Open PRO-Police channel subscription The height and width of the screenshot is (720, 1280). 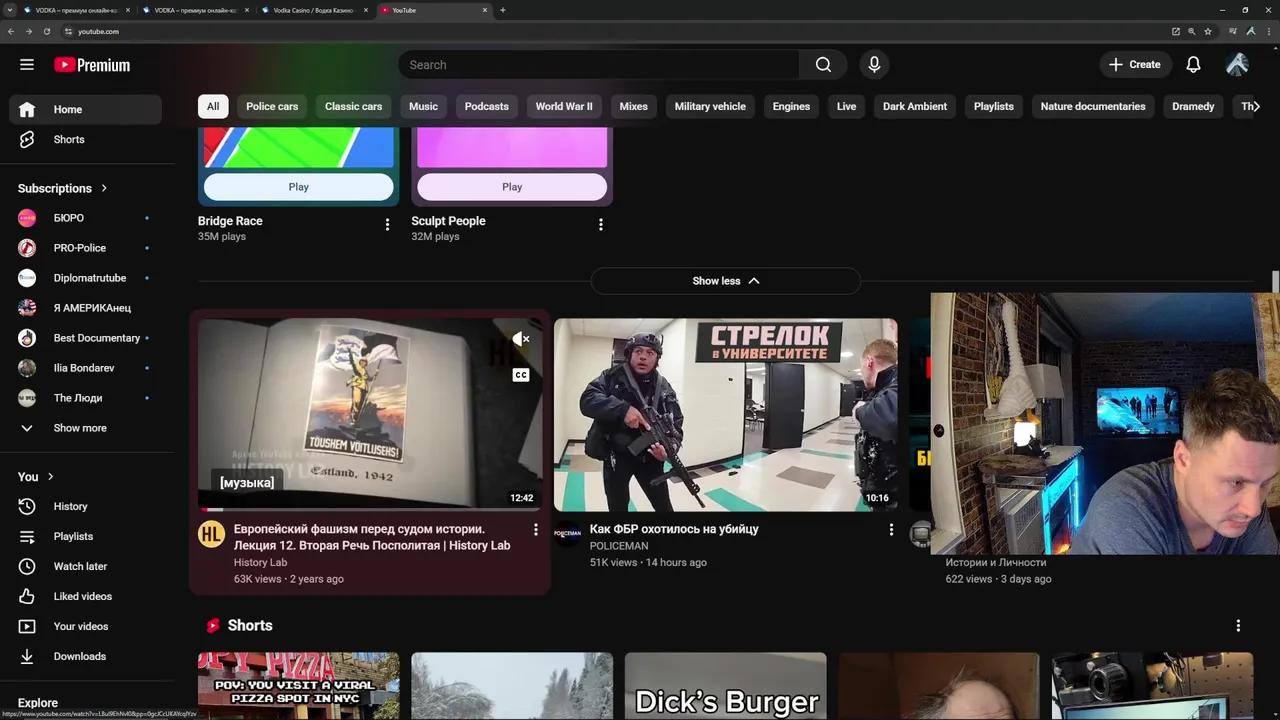85,248
